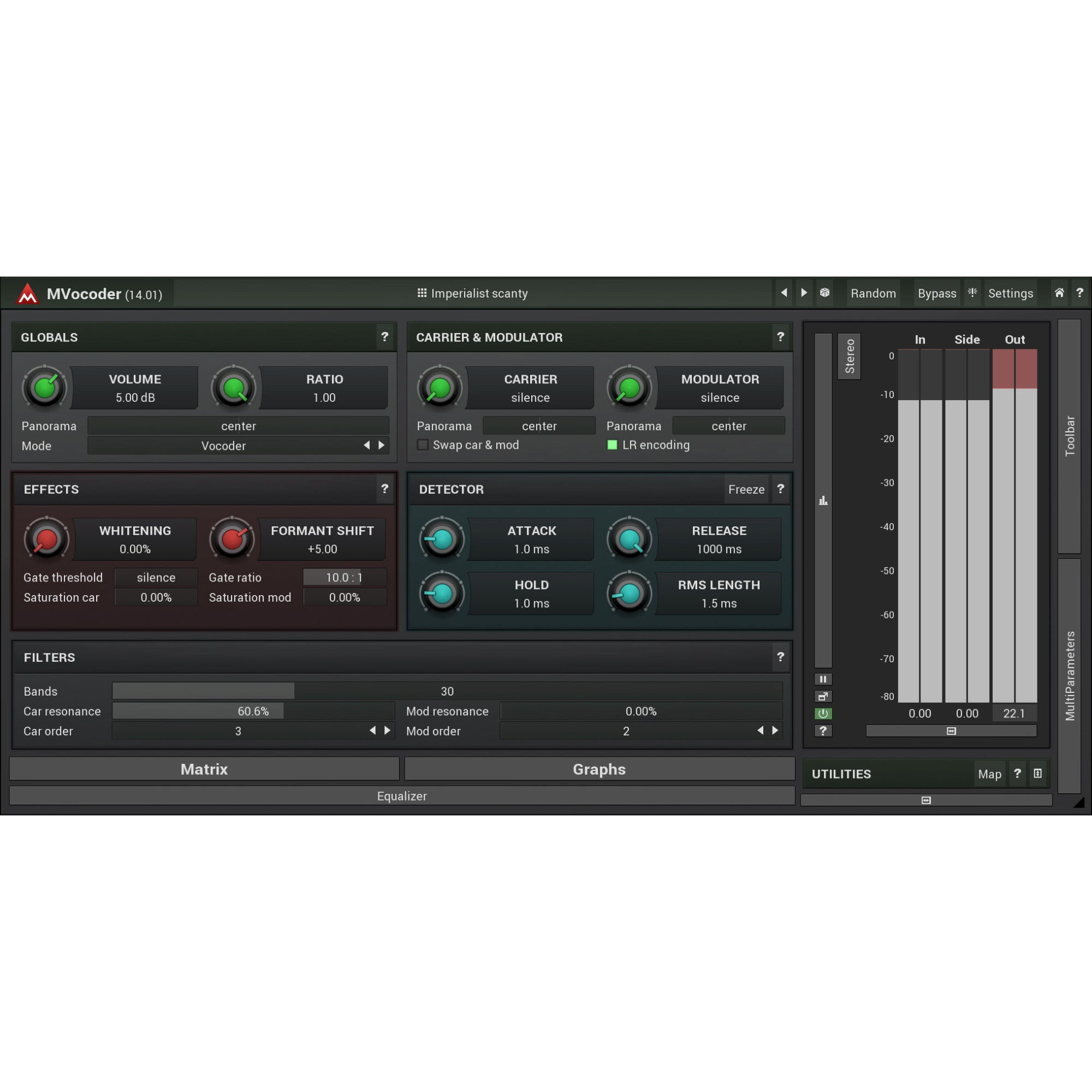Toggle the Freeze detector button
The image size is (1092, 1092).
(x=746, y=489)
